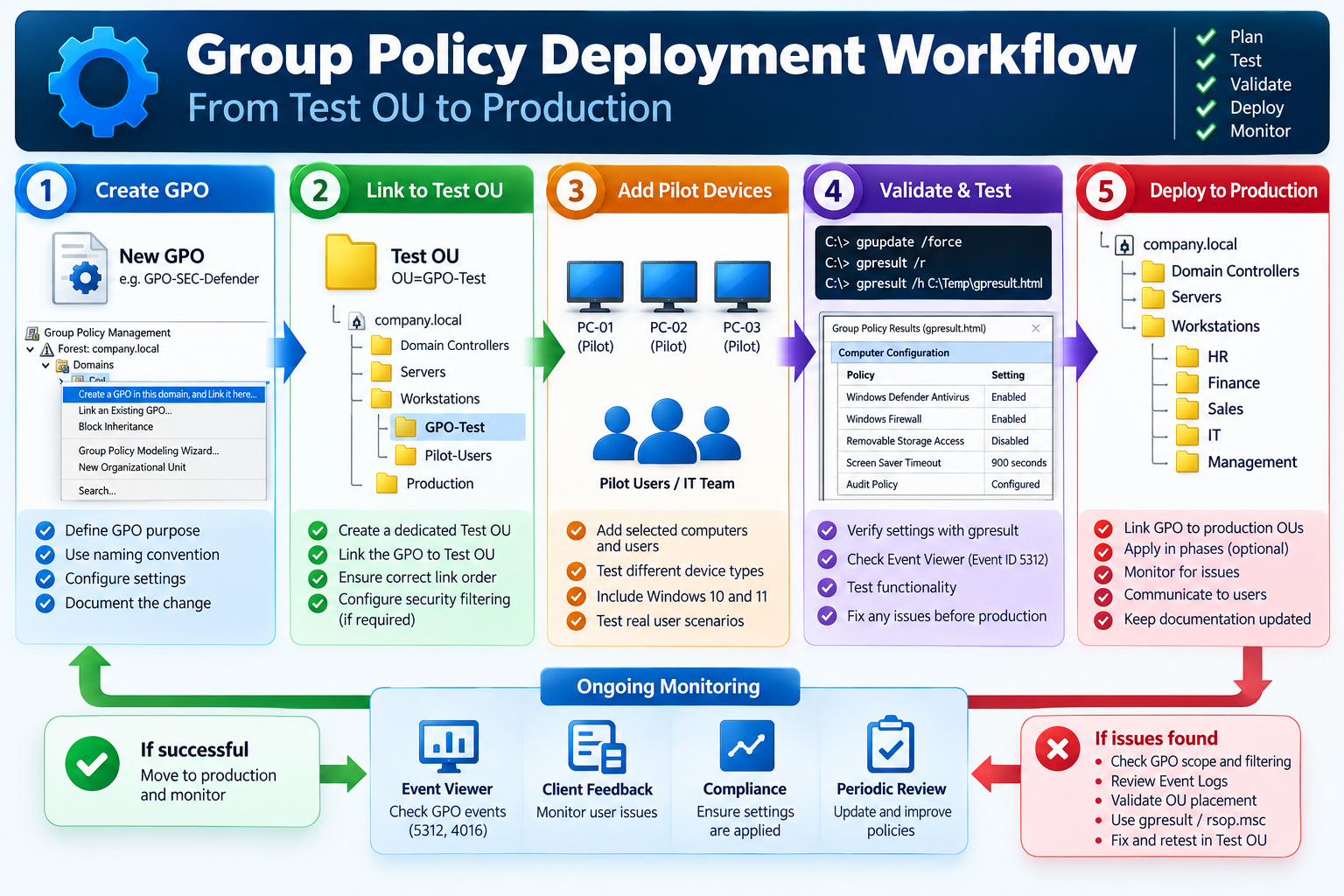1344x896 pixels.
Task: Select the Pilot-Users OU node
Action: coord(444,455)
